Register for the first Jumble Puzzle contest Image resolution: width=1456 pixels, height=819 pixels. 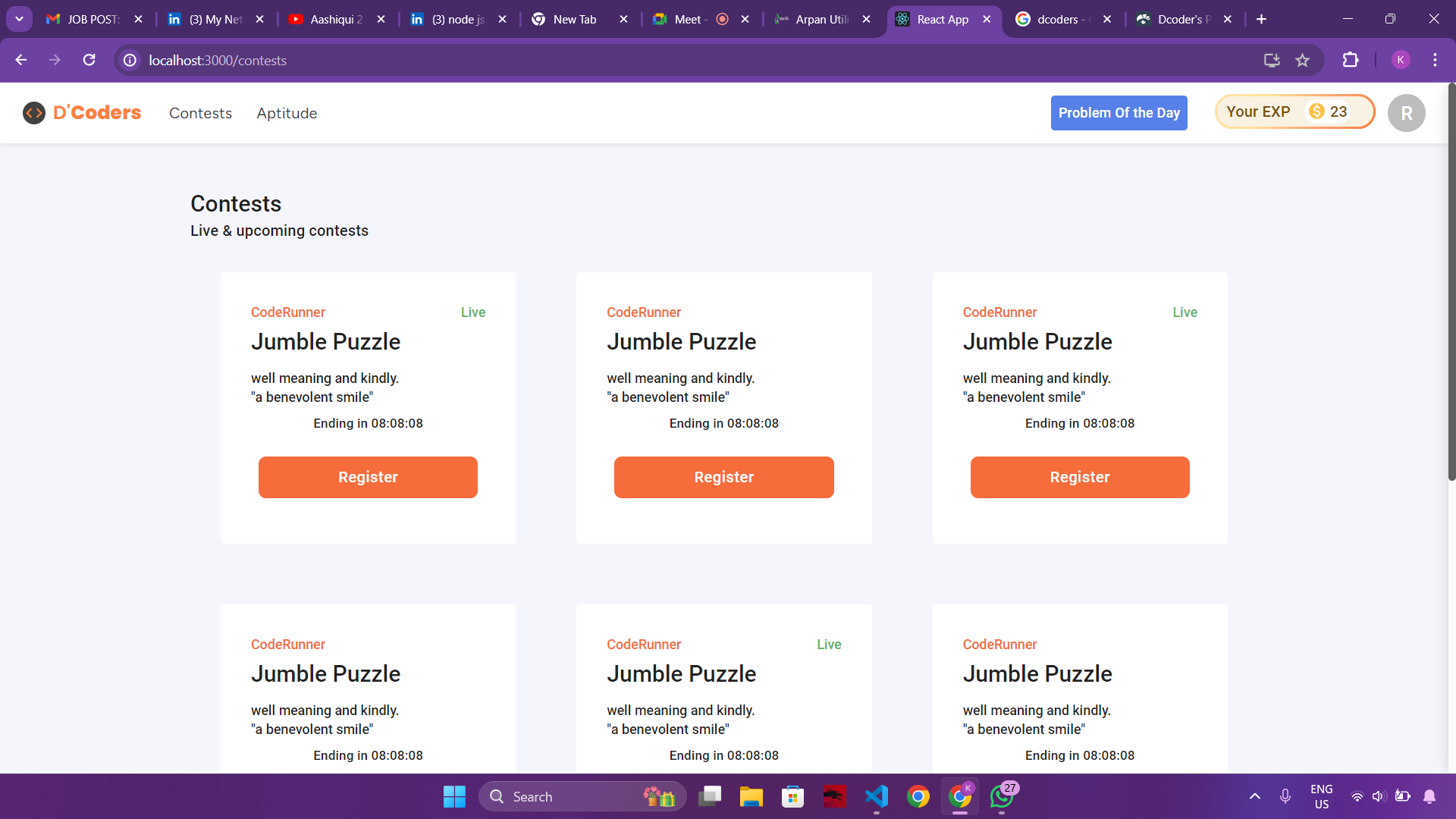(368, 477)
